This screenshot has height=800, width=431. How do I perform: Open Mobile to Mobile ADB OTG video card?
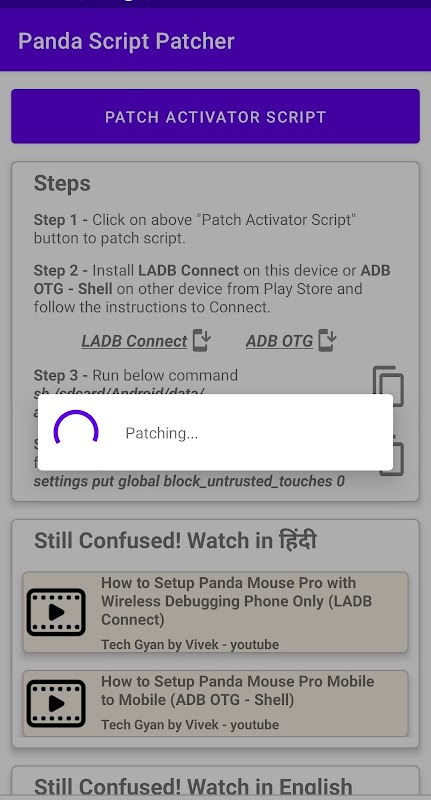pos(215,704)
